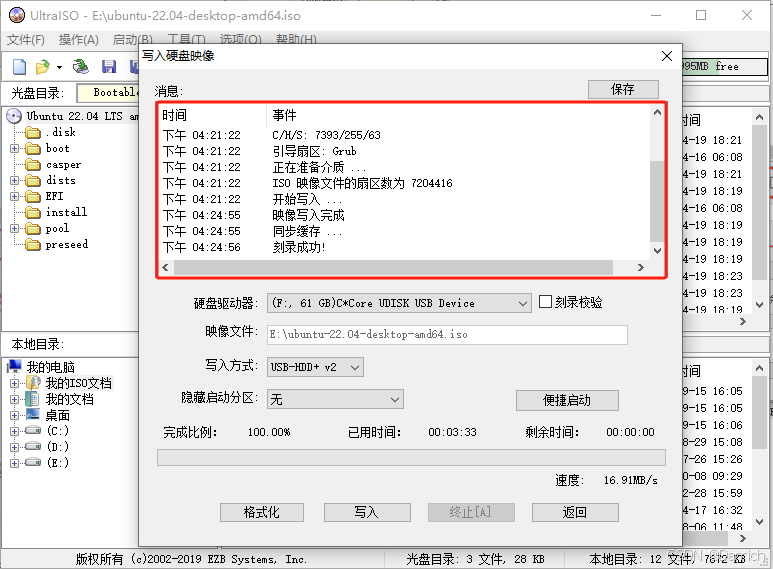773x569 pixels.
Task: Click the 时间 column header in log
Action: [175, 115]
